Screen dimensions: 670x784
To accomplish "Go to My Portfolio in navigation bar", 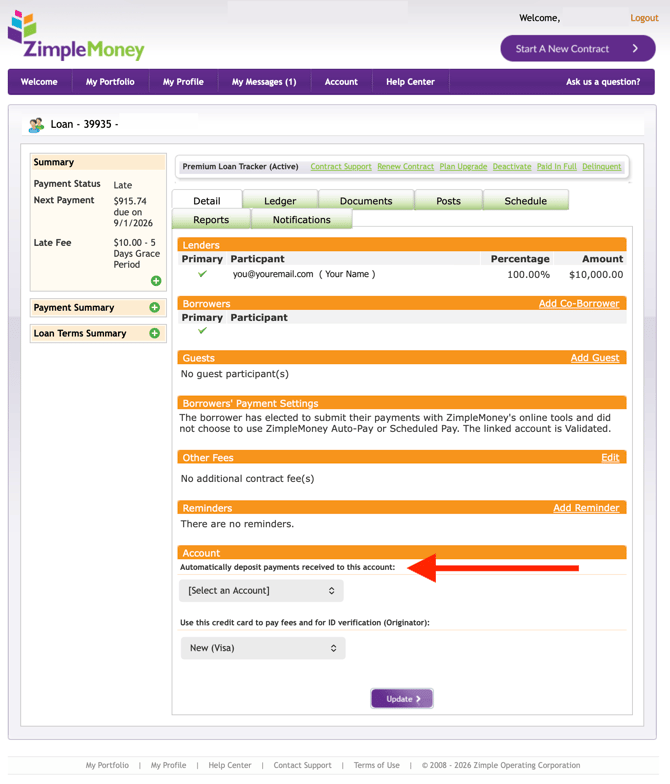I will [110, 82].
